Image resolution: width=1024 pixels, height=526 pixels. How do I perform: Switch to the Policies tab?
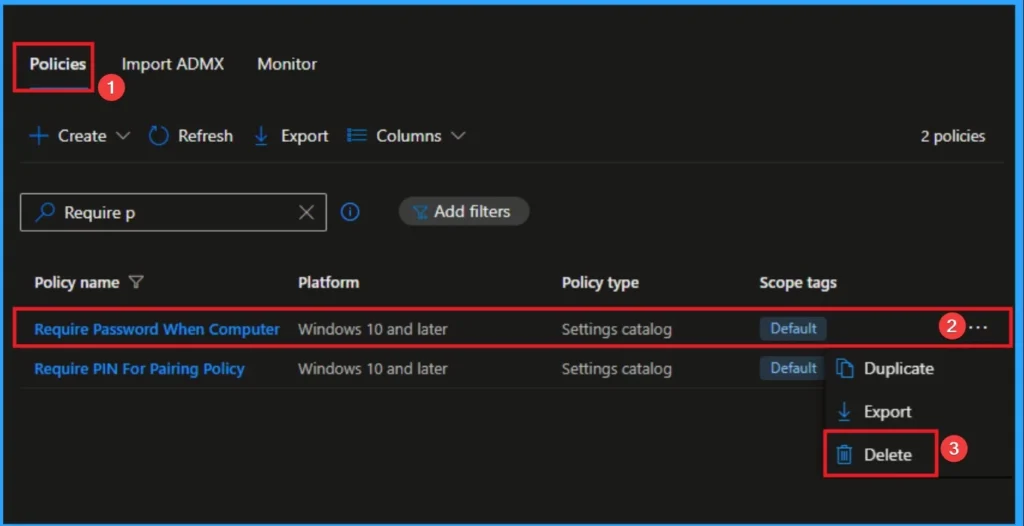[x=57, y=64]
